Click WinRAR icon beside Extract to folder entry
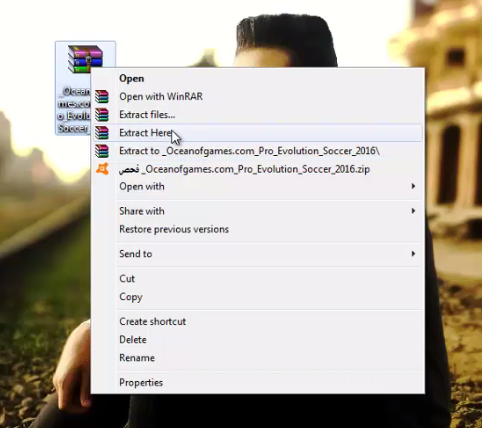Image resolution: width=482 pixels, height=428 pixels. click(102, 151)
